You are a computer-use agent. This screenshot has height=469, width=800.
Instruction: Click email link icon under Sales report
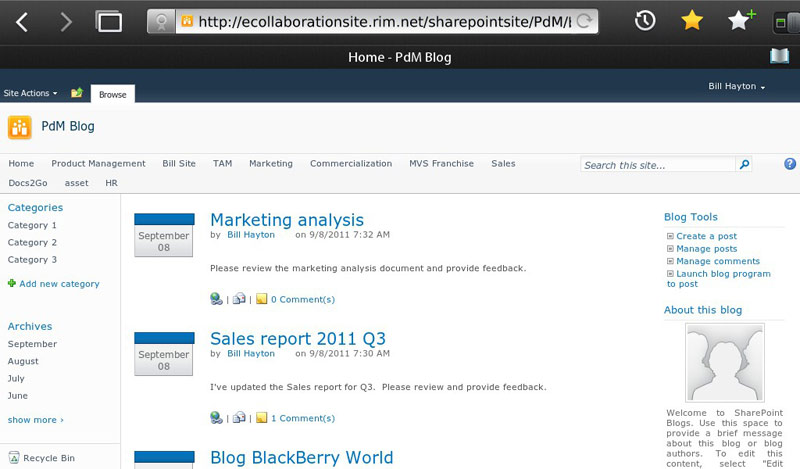click(x=239, y=417)
